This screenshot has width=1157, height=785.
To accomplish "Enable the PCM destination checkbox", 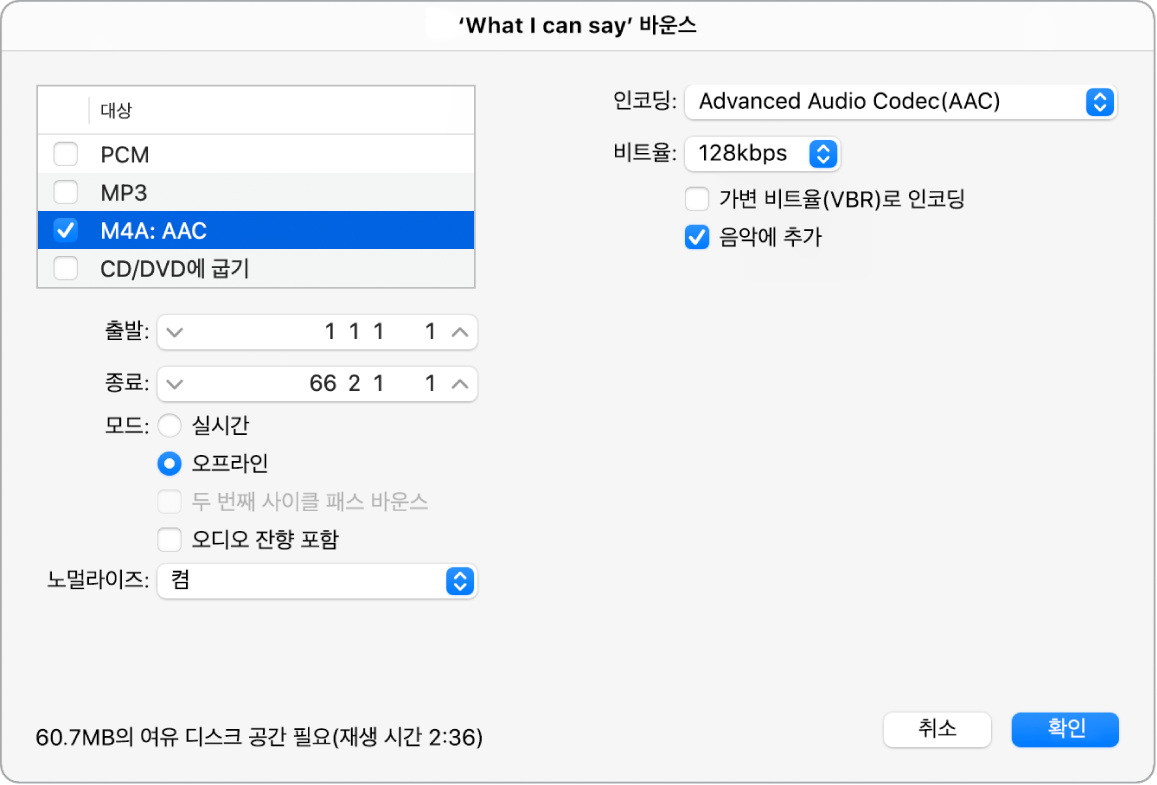I will click(x=65, y=155).
